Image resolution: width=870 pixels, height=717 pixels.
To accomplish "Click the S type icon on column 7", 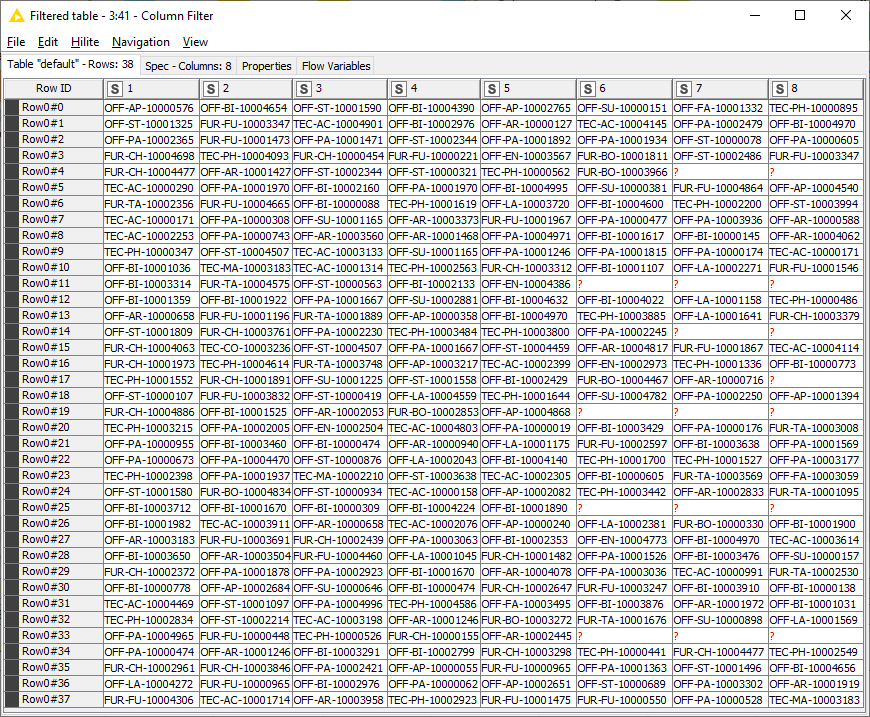I will [x=684, y=88].
